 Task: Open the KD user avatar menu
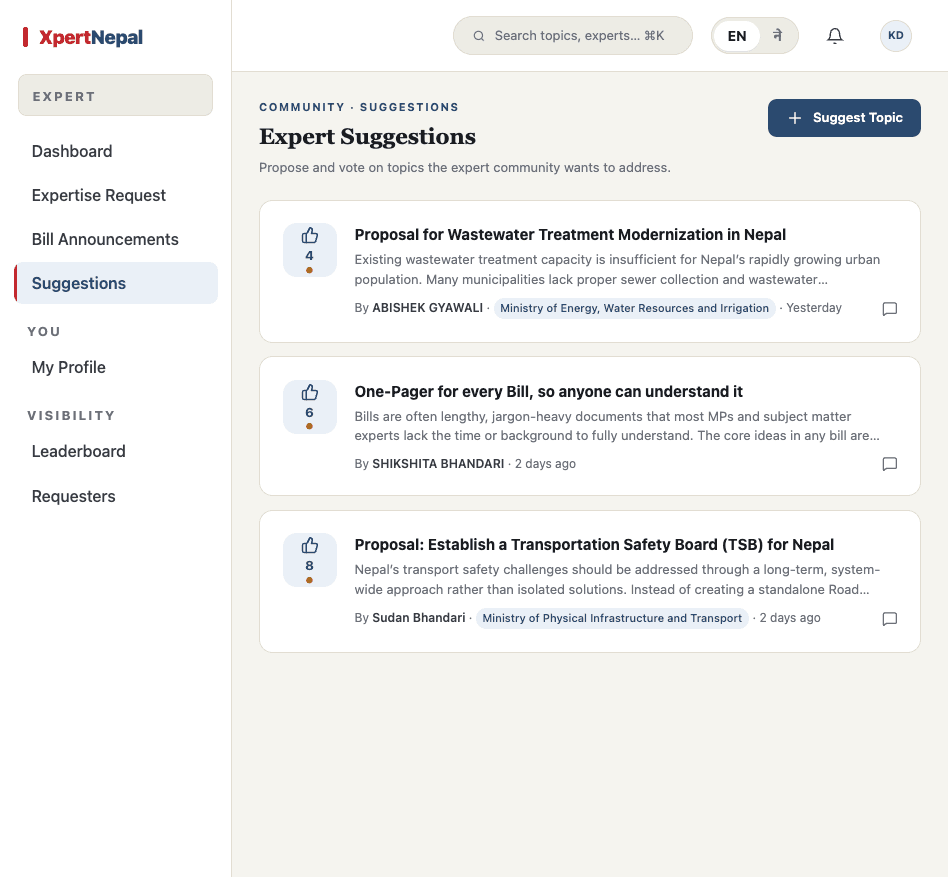895,36
